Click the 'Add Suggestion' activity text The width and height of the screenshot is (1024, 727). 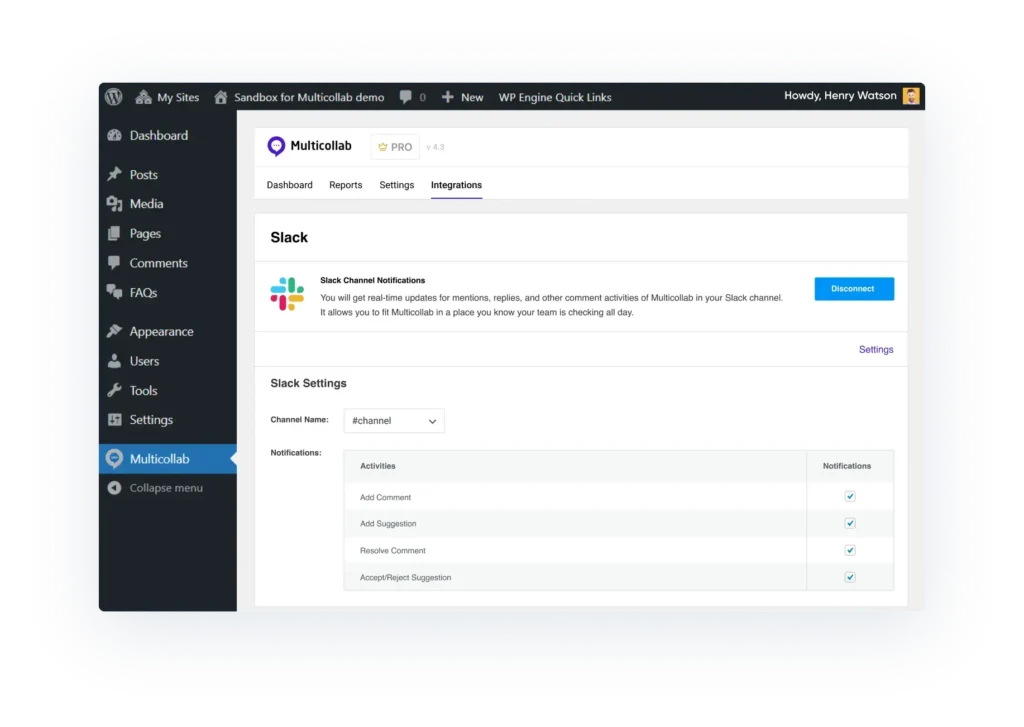(388, 523)
